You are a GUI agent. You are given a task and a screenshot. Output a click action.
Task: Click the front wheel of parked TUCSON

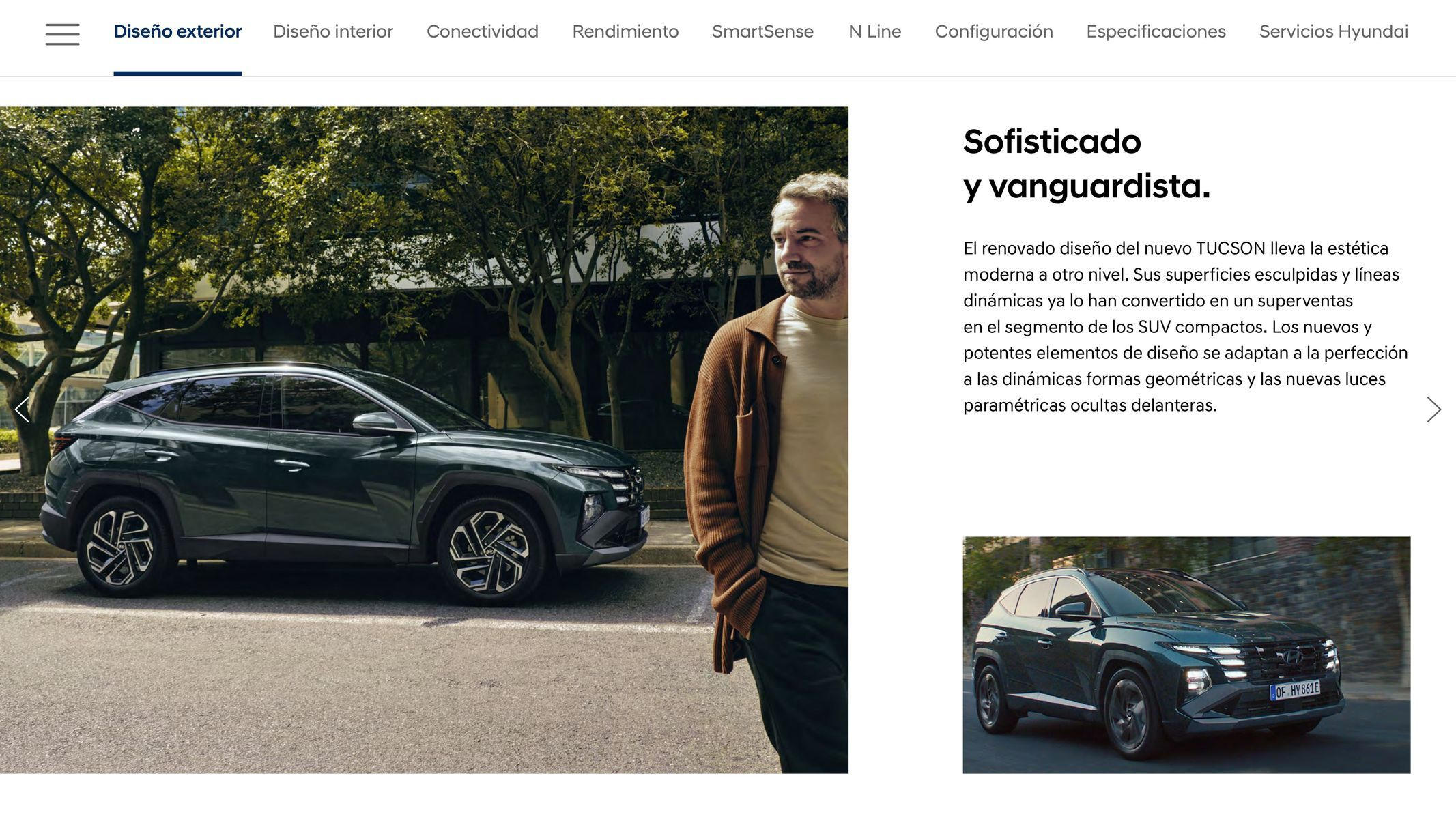(x=489, y=551)
